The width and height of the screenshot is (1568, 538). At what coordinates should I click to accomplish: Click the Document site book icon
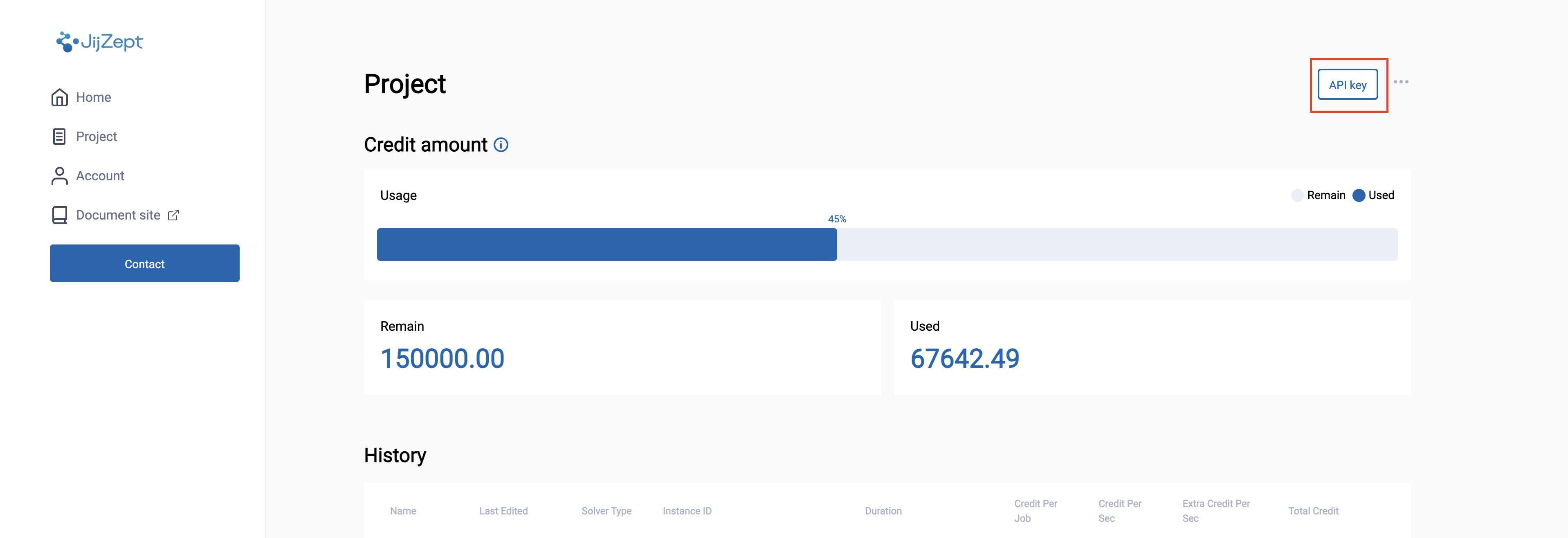click(x=60, y=215)
